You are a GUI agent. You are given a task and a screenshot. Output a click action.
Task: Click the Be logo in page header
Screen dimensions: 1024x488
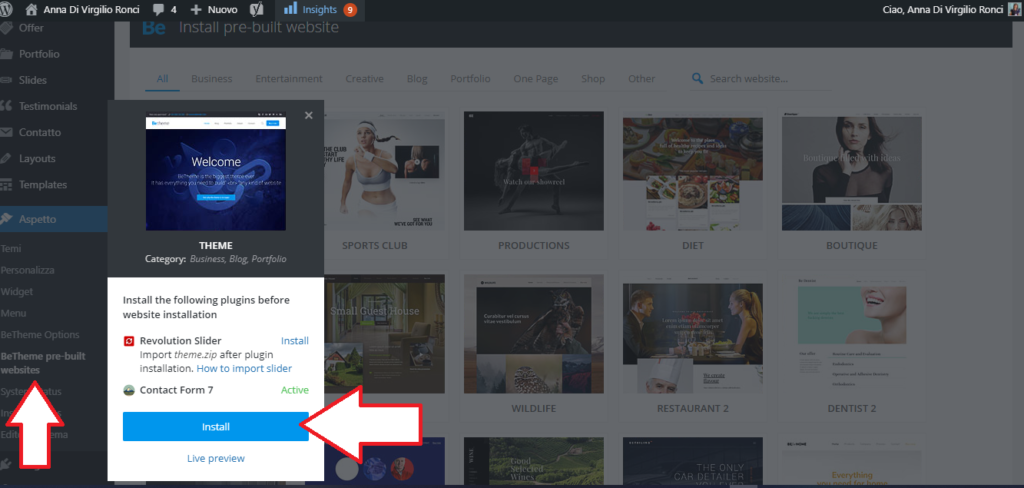point(153,28)
